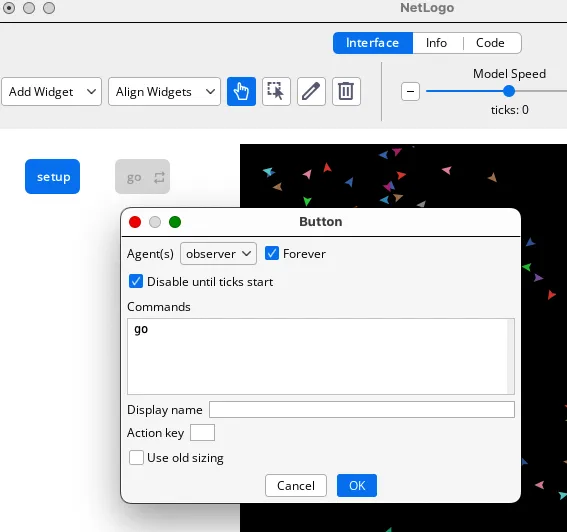Click the delete trash tool
The width and height of the screenshot is (567, 532).
coord(346,91)
